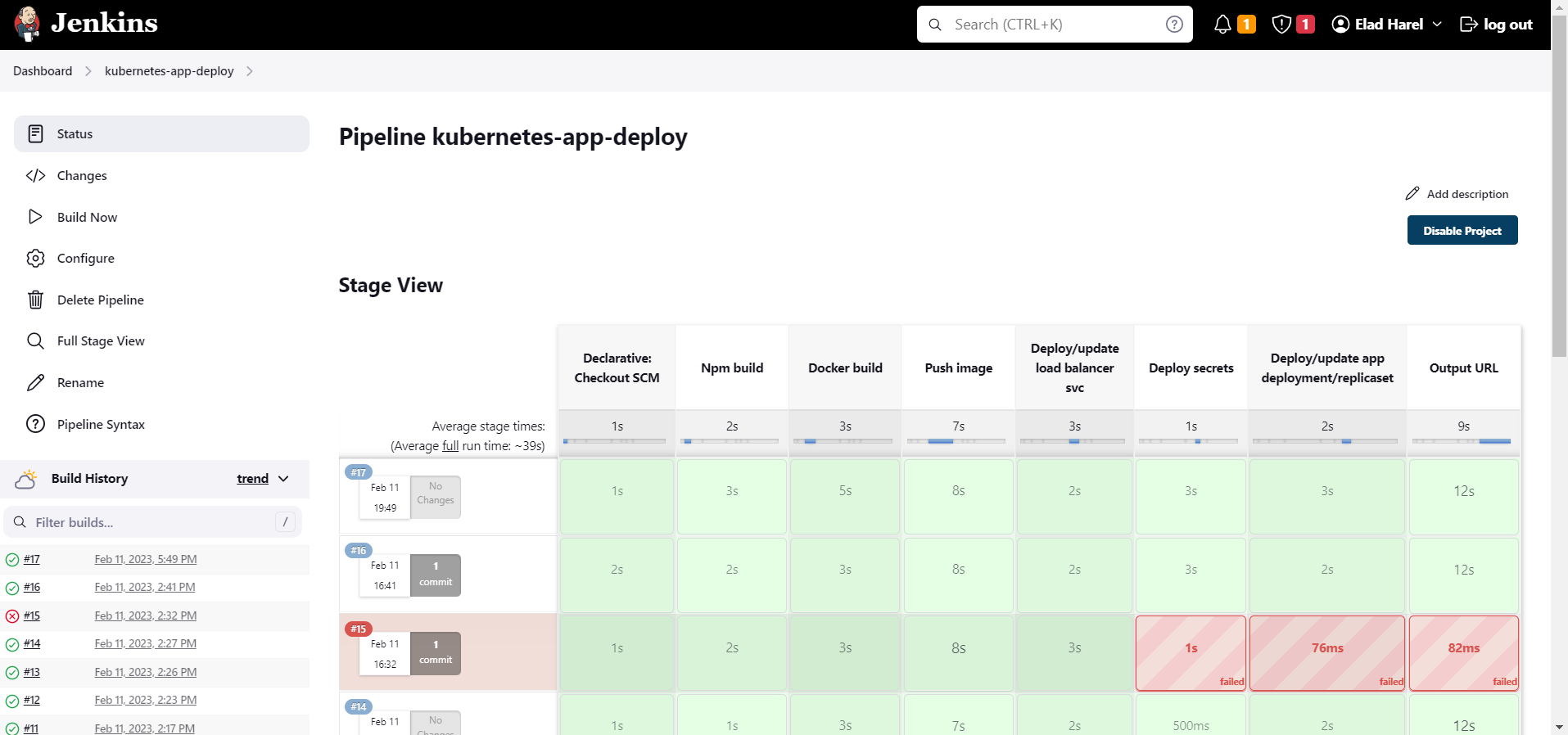Viewport: 1568px width, 735px height.
Task: Click the Configure gear icon
Action: [x=35, y=258]
